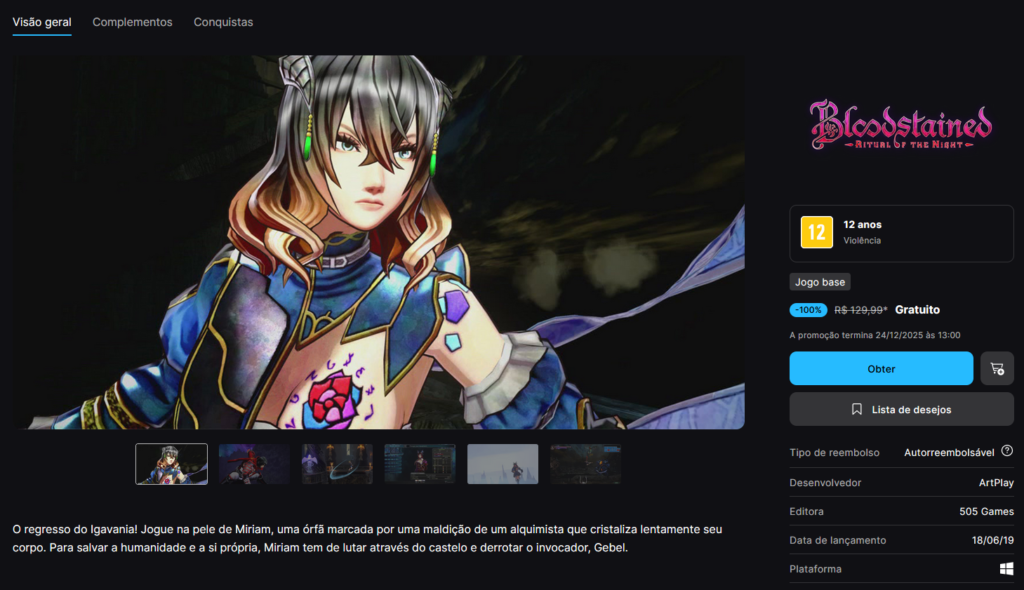
Task: Open the snowy landscape screenshot thumbnail
Action: tap(503, 463)
